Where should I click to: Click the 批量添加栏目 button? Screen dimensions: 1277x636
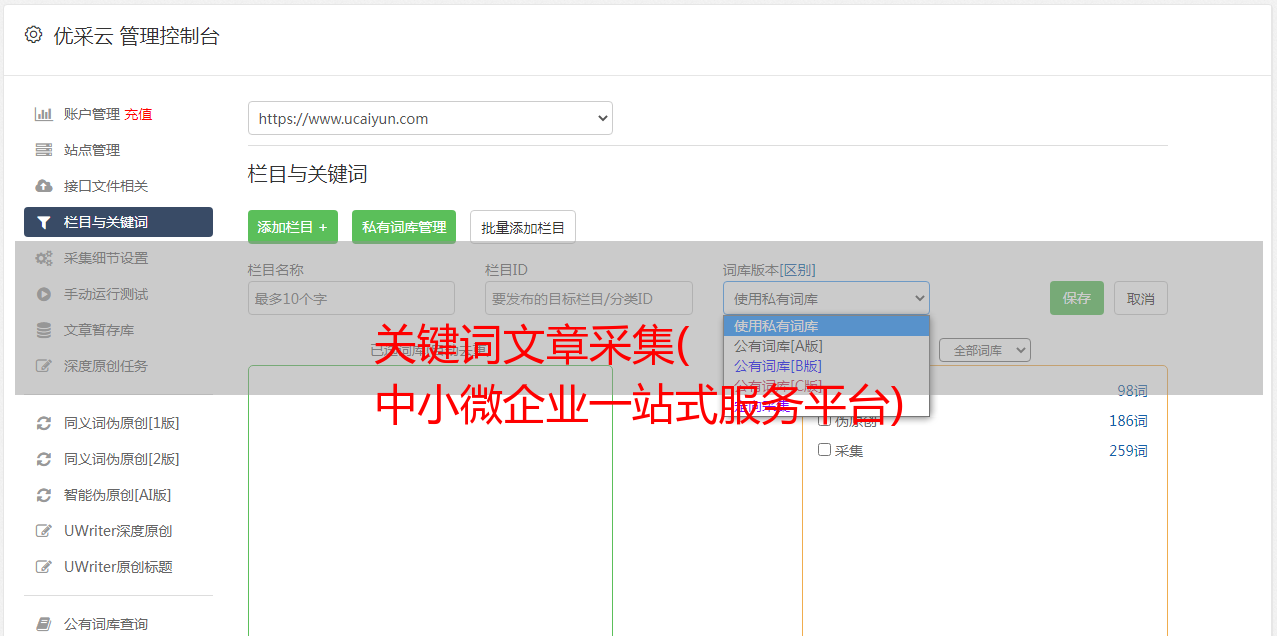(x=523, y=227)
